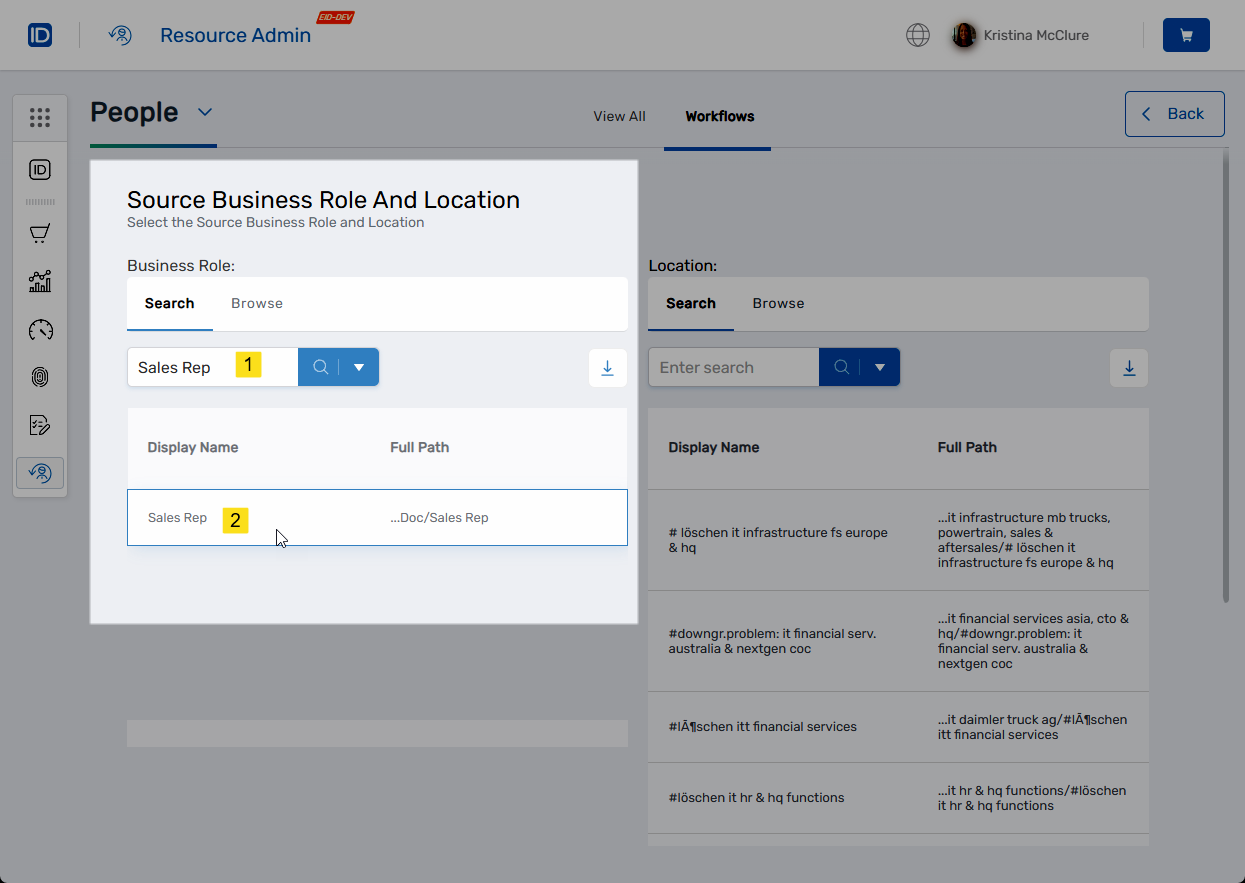Select the Sales Rep result row
The height and width of the screenshot is (883, 1245).
[x=378, y=518]
